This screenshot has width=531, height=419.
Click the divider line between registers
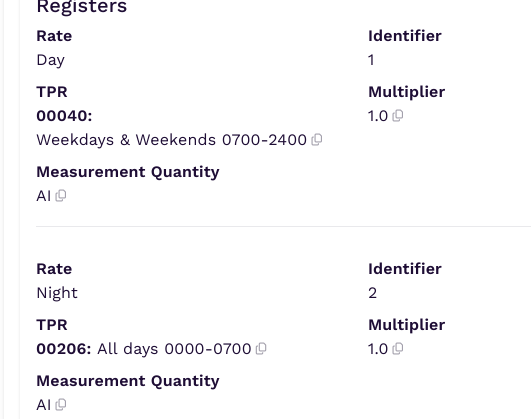[x=283, y=226]
